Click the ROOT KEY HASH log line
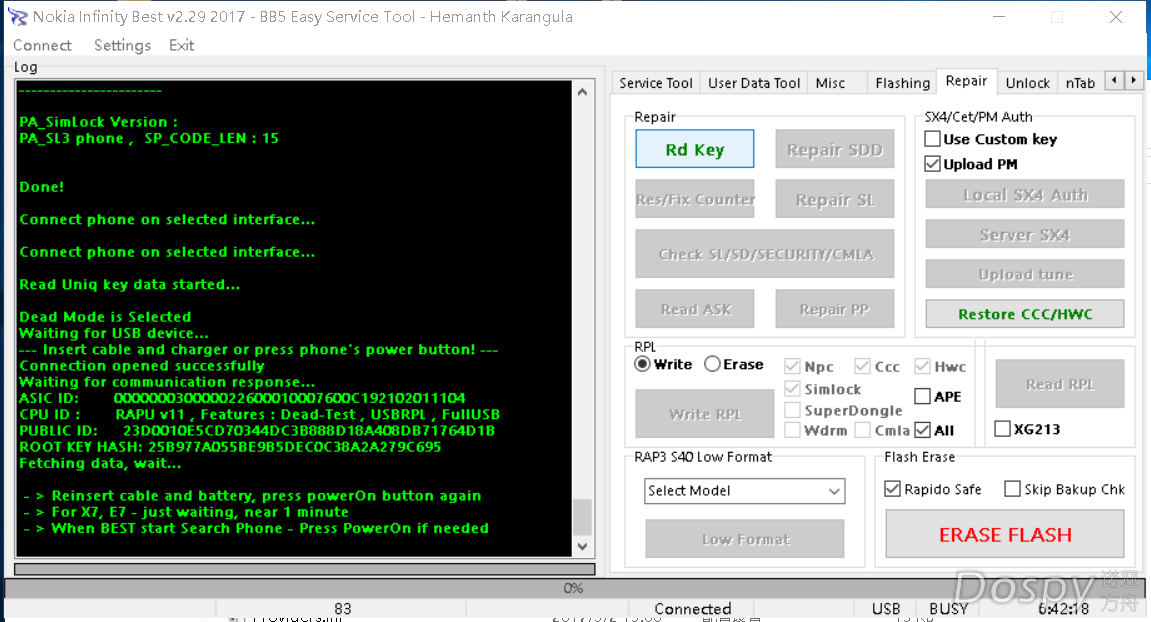The height and width of the screenshot is (622, 1151). 230,446
